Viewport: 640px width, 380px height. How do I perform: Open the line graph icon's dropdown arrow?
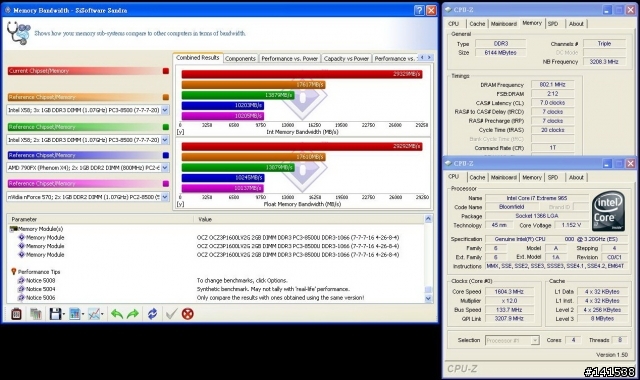click(x=102, y=314)
